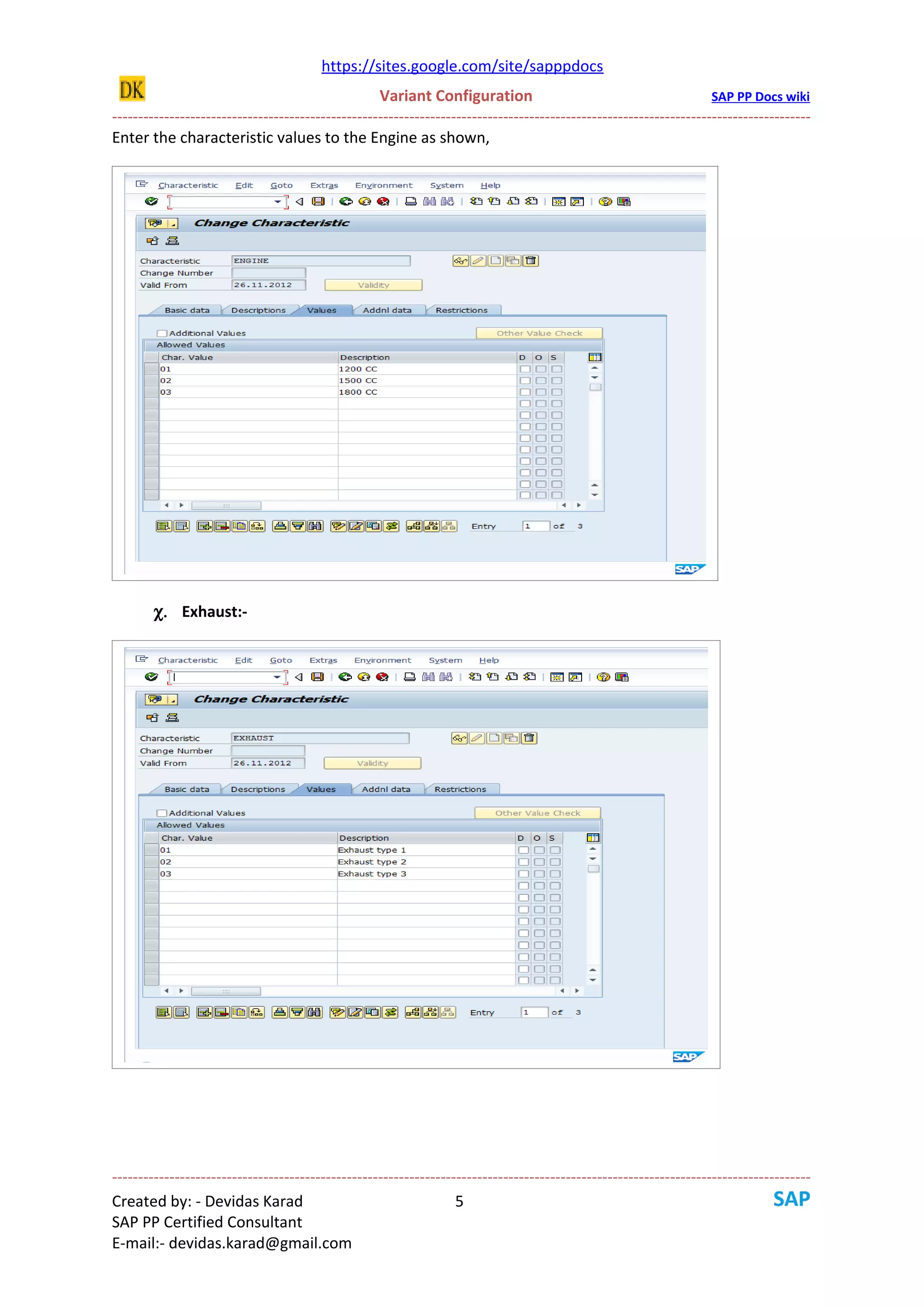Click the red Cancel icon in EXHAUST window
Image resolution: width=924 pixels, height=1308 pixels.
(382, 677)
